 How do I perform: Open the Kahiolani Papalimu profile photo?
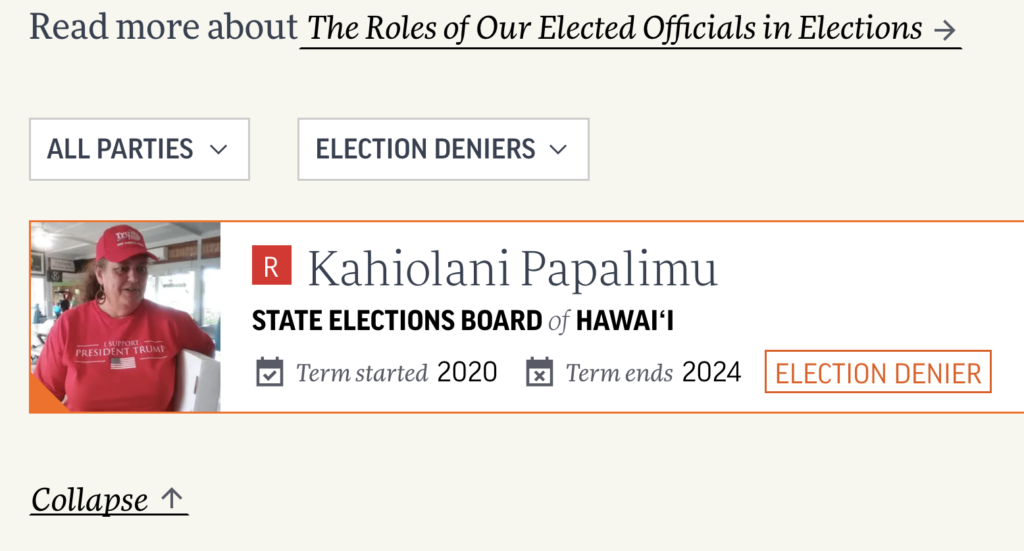[x=125, y=317]
